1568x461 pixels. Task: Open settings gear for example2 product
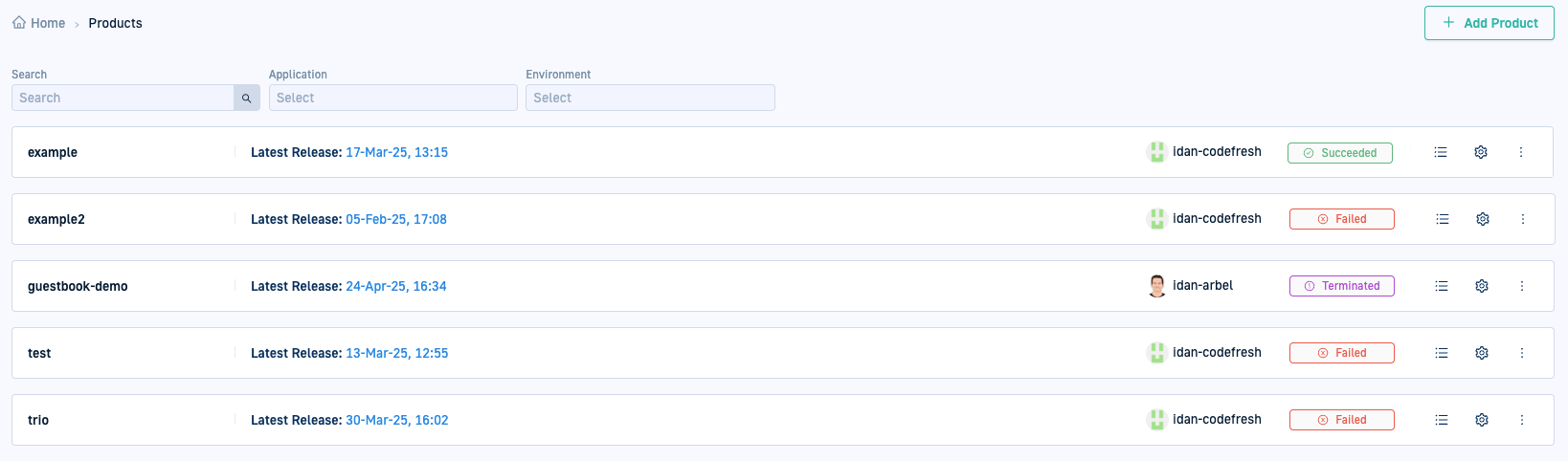pyautogui.click(x=1482, y=219)
